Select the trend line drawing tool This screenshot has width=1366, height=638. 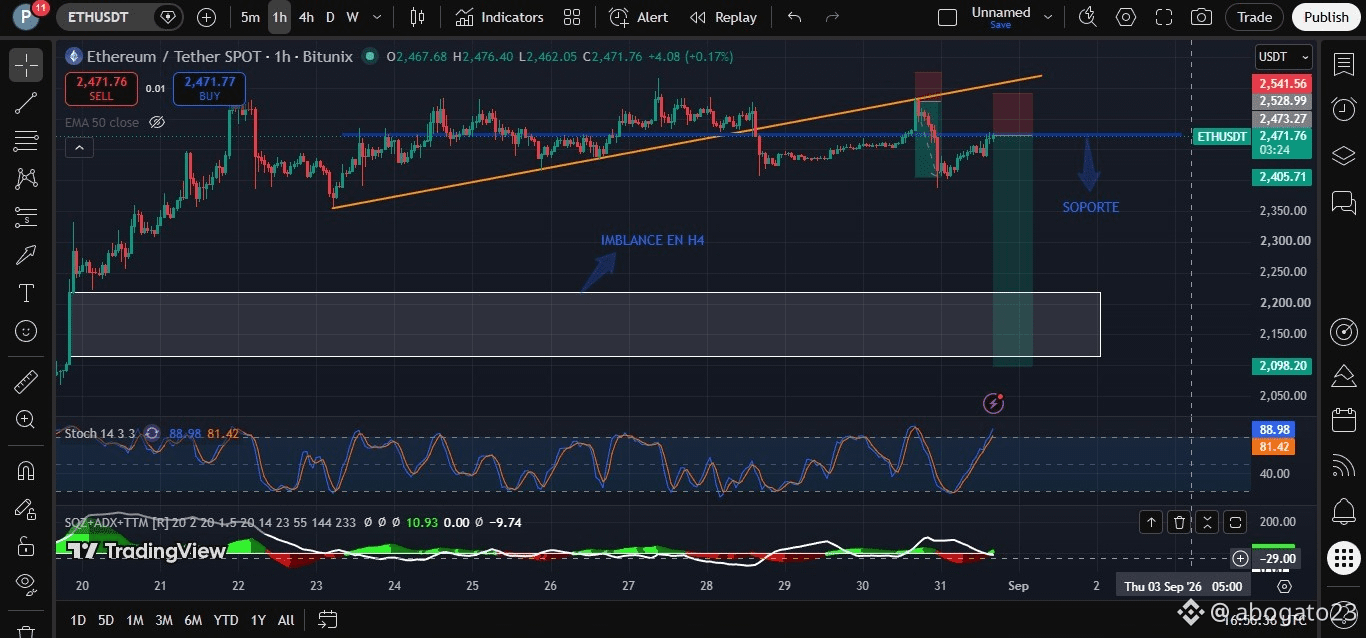26,103
